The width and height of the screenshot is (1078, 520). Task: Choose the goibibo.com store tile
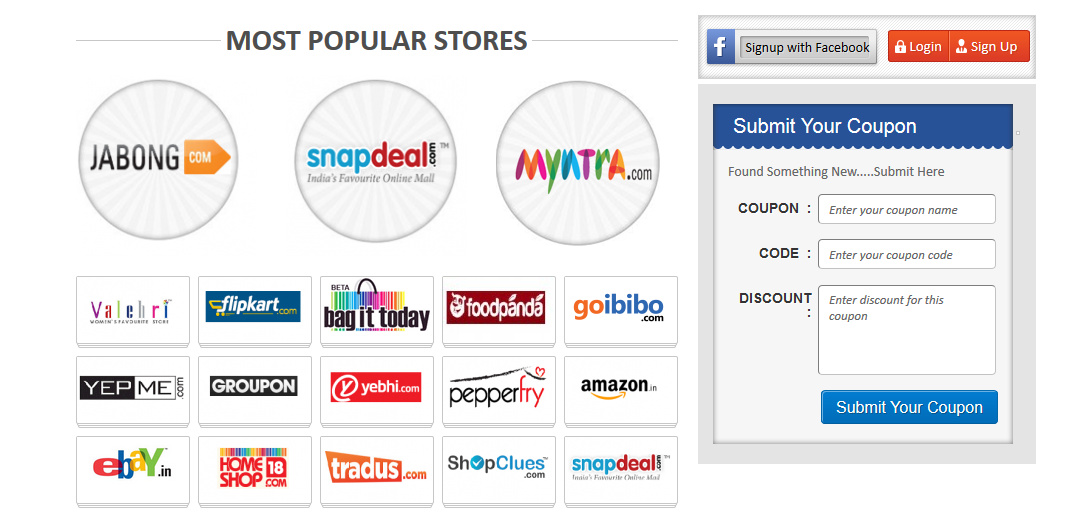coord(621,310)
